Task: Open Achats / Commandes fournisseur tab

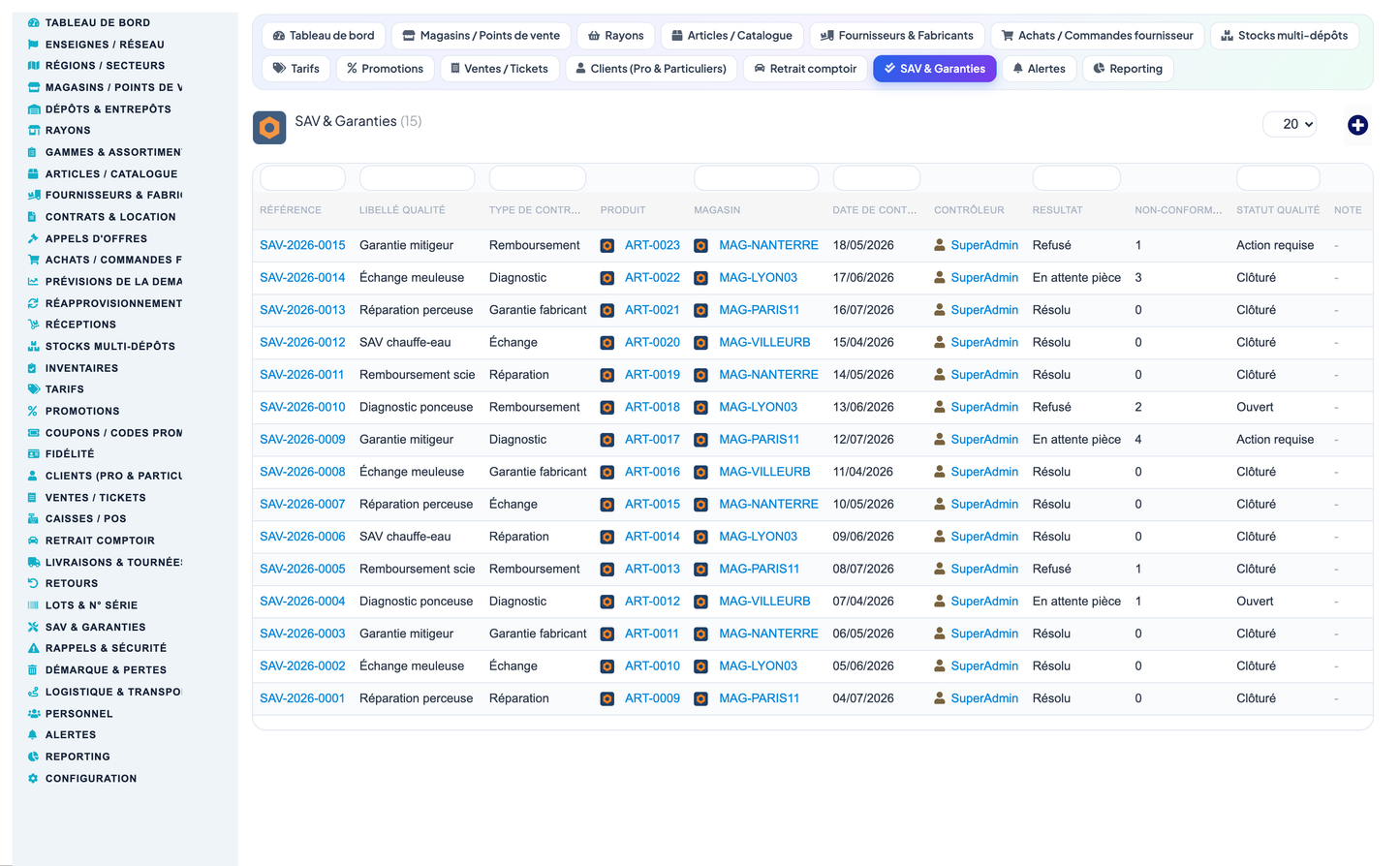Action: pyautogui.click(x=1098, y=36)
